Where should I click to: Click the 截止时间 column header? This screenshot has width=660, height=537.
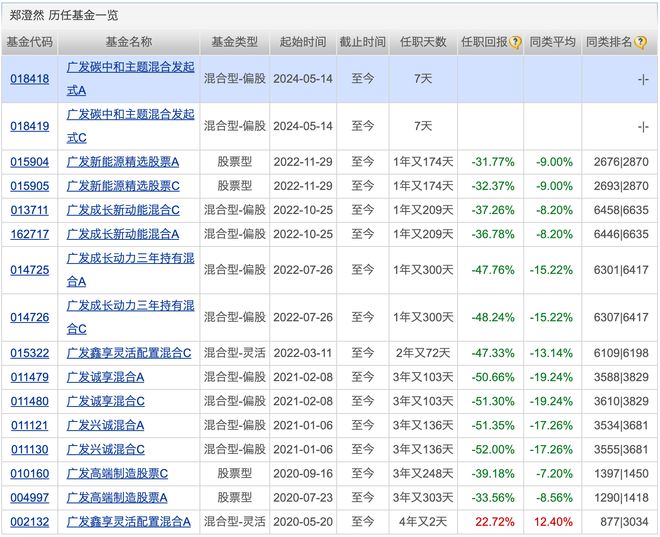pos(363,42)
